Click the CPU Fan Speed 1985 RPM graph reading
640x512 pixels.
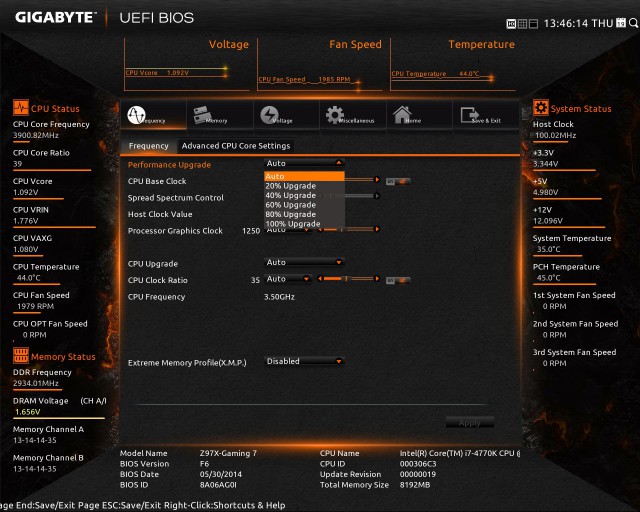pyautogui.click(x=304, y=79)
